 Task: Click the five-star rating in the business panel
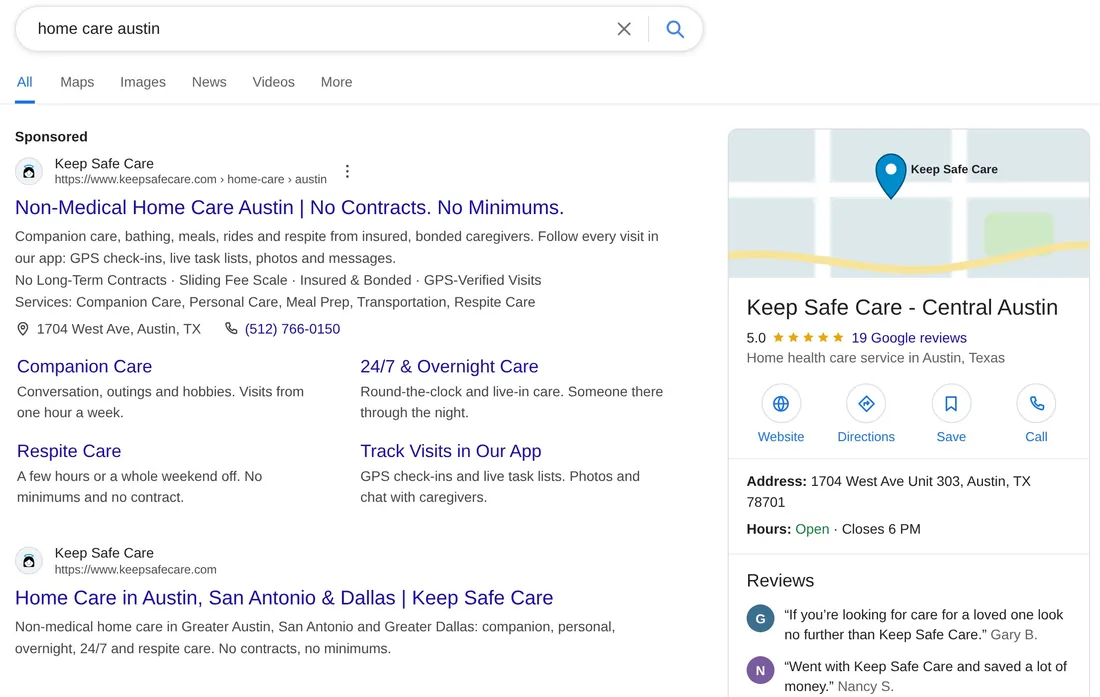(807, 338)
